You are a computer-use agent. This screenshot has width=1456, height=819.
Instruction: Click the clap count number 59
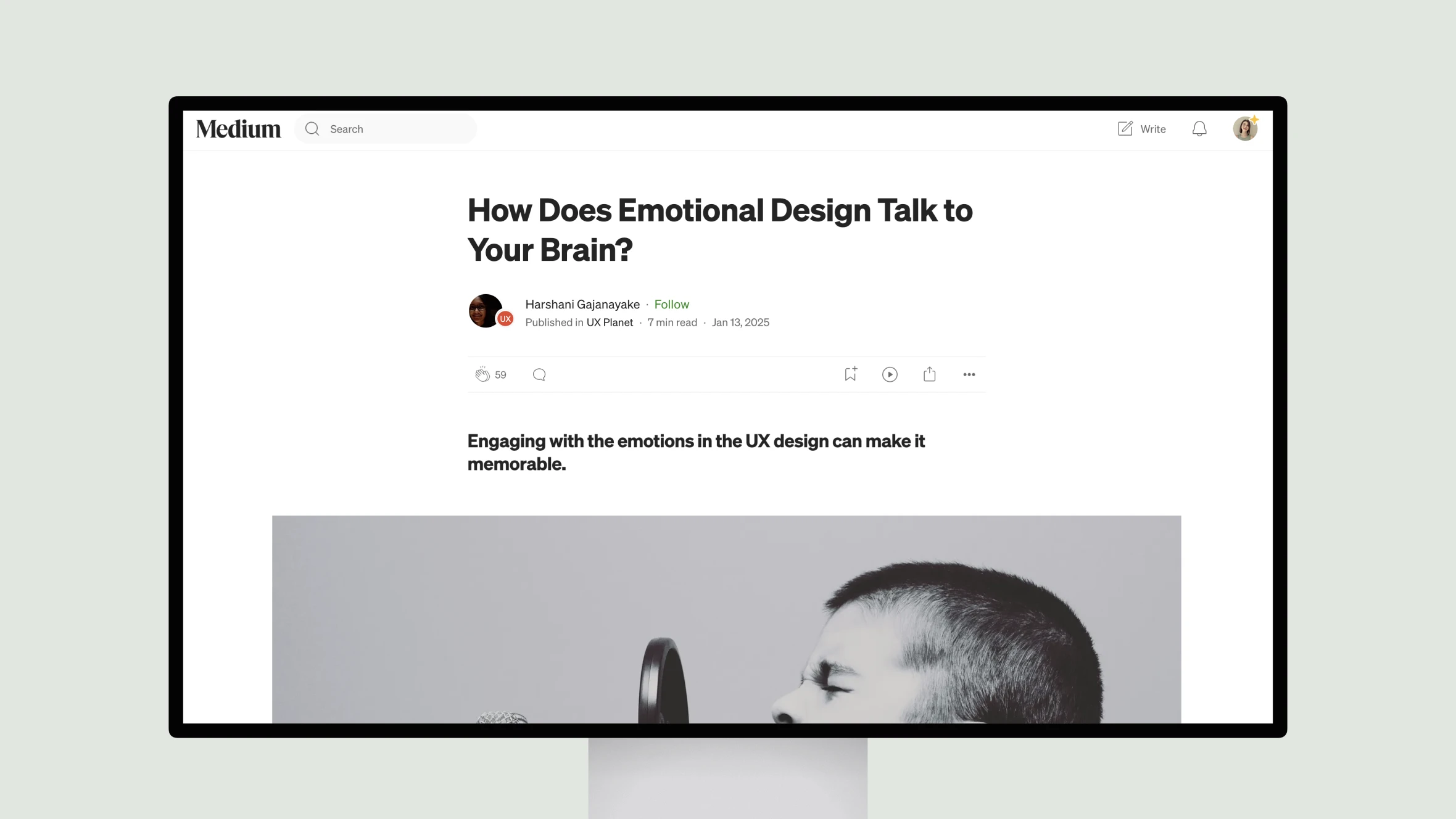[500, 374]
